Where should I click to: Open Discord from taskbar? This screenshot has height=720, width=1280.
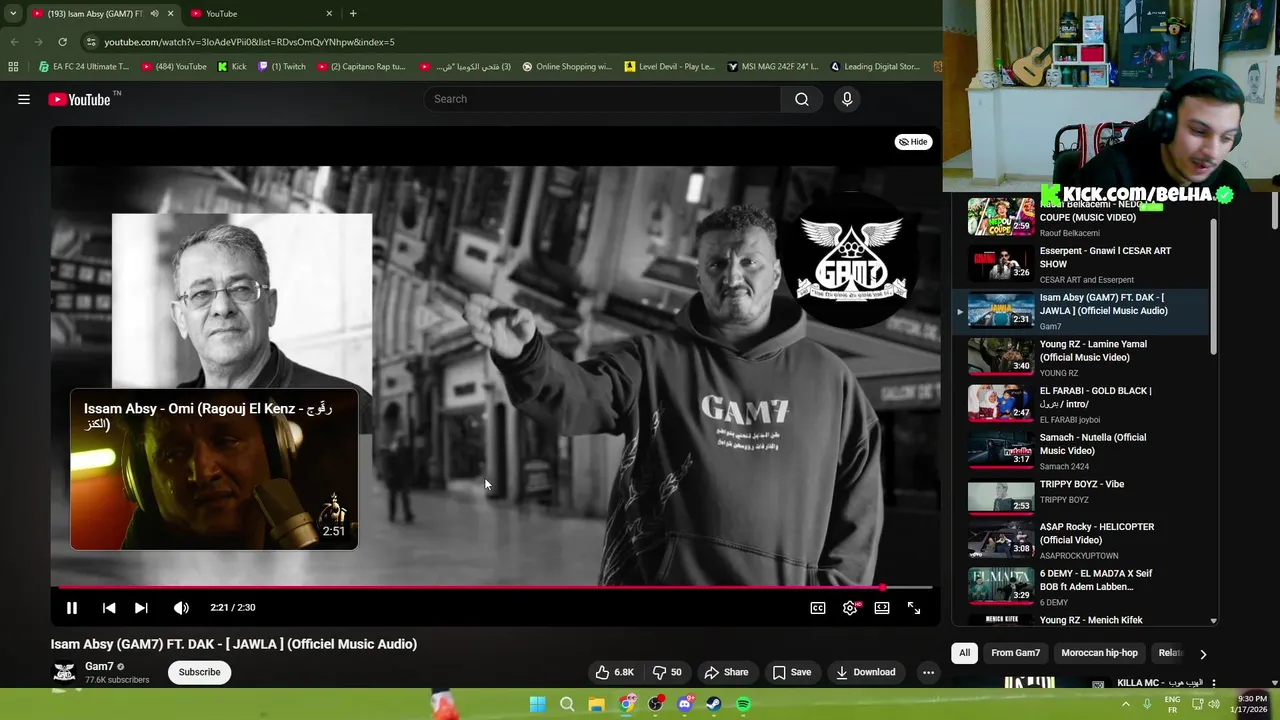coord(685,704)
